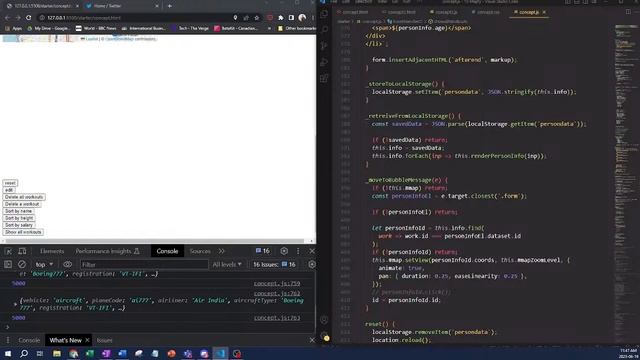Open the DevTools three-dot customize menu

(x=298, y=251)
